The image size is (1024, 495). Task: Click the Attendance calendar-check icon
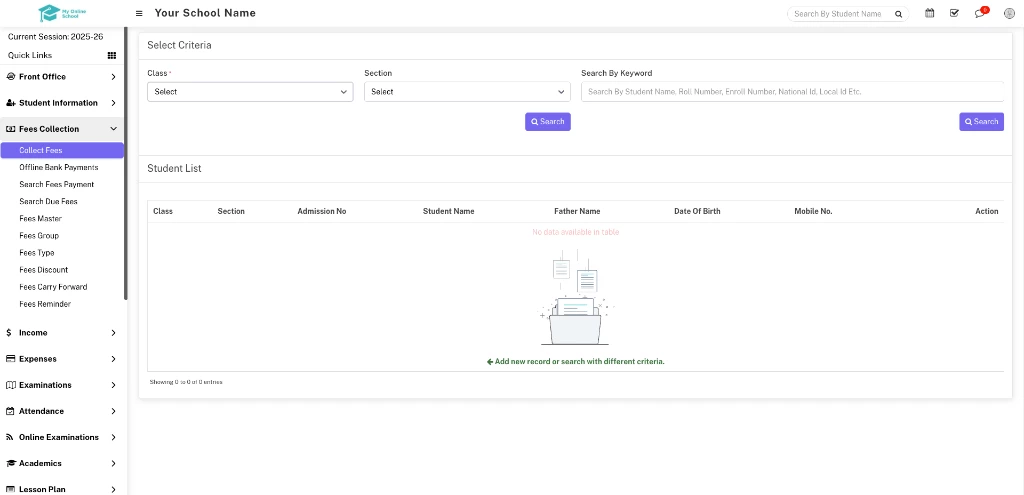[10, 411]
